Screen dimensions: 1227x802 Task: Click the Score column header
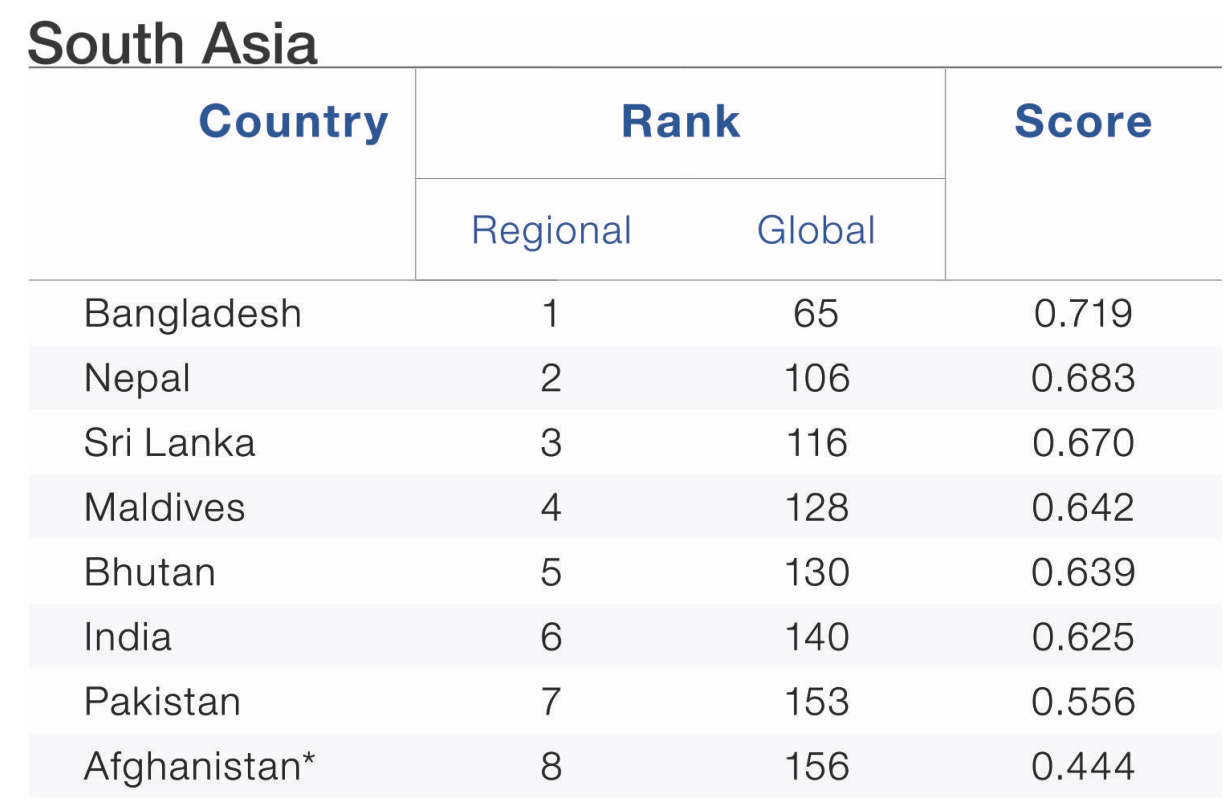pyautogui.click(x=1083, y=122)
